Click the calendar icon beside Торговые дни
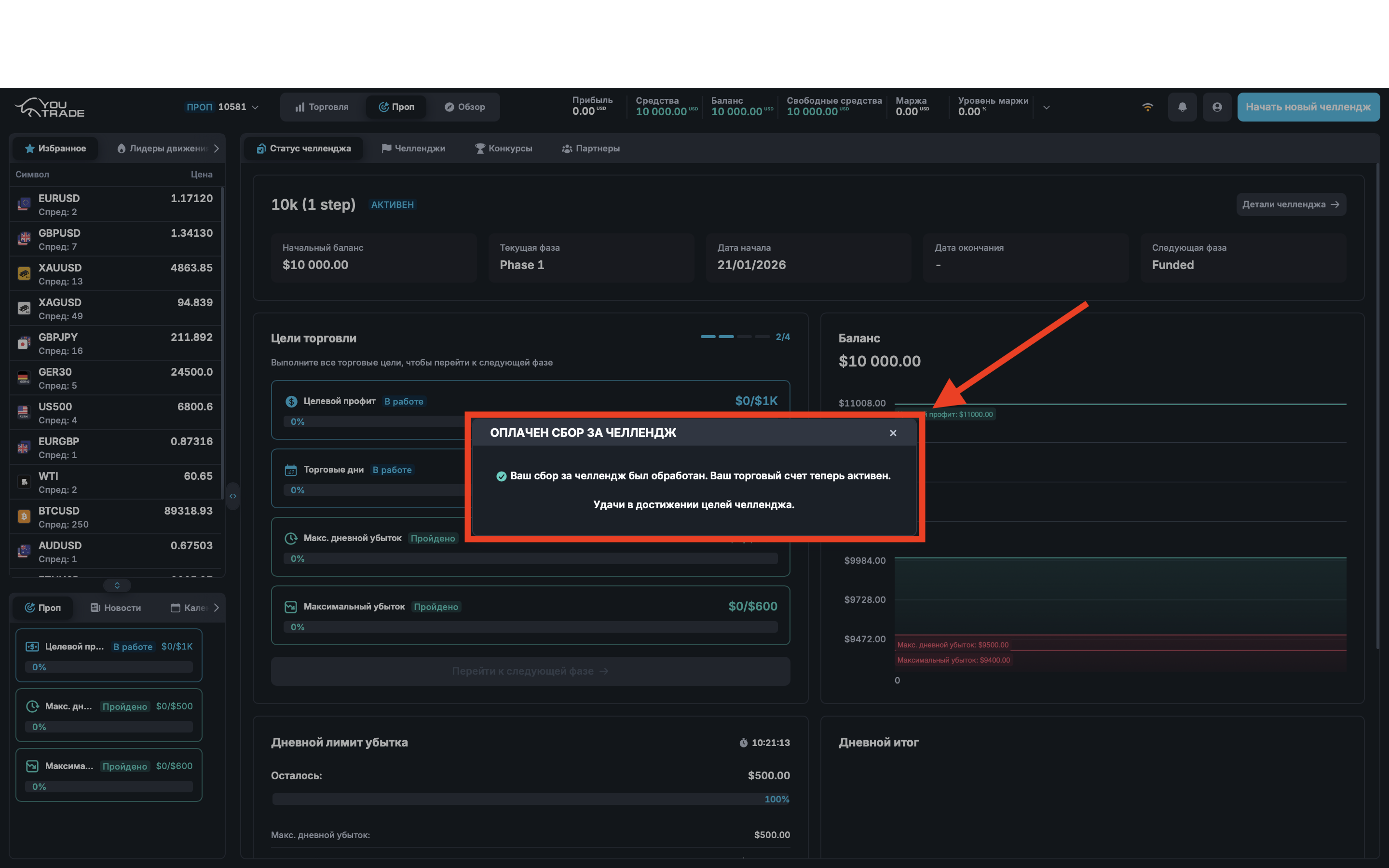The height and width of the screenshot is (868, 1389). pyautogui.click(x=290, y=469)
